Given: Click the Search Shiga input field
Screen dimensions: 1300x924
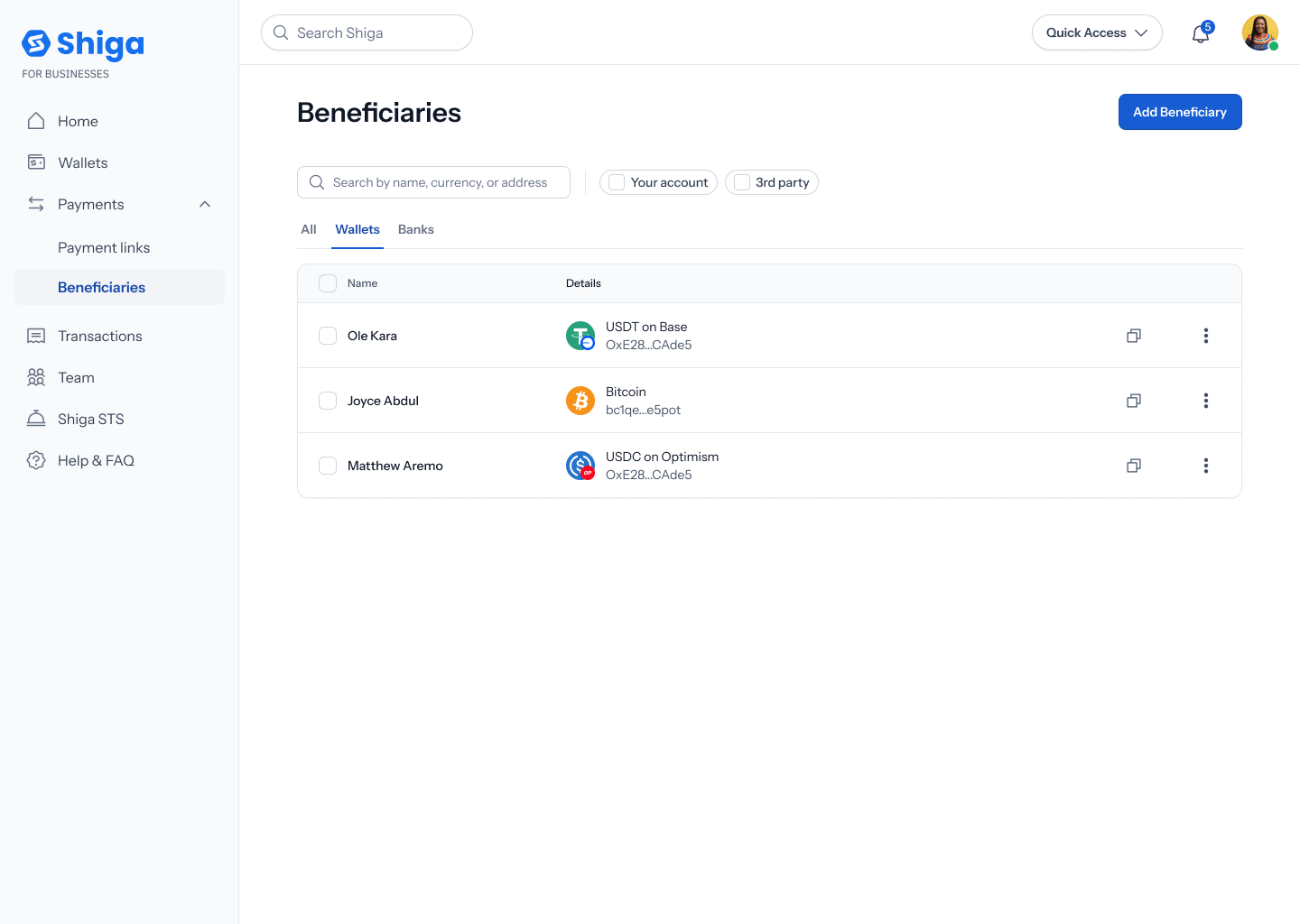Looking at the screenshot, I should tap(367, 32).
